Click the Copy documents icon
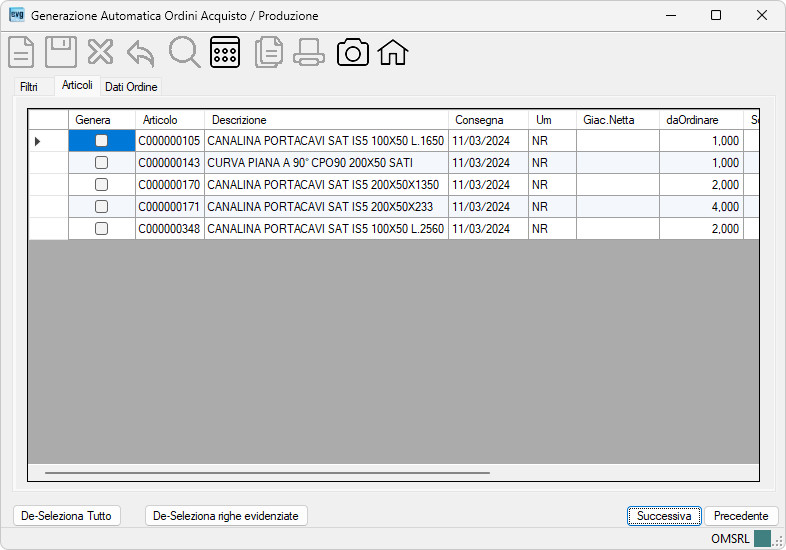Image resolution: width=786 pixels, height=550 pixels. pyautogui.click(x=269, y=53)
